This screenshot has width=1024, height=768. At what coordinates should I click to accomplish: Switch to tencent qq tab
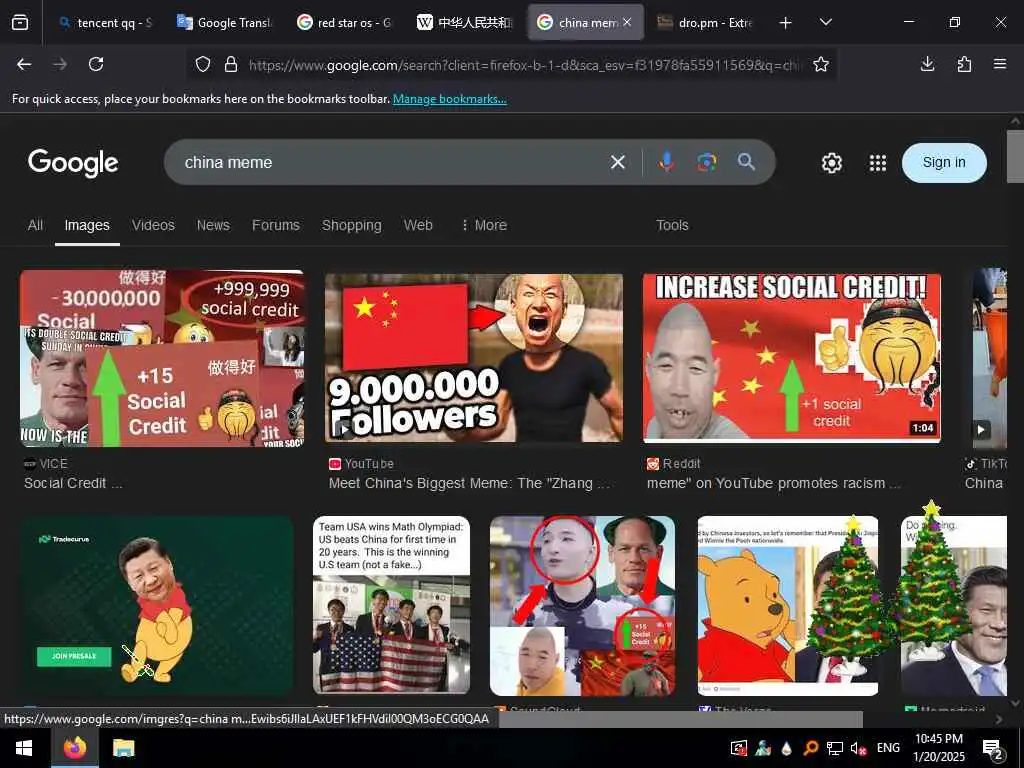(104, 23)
